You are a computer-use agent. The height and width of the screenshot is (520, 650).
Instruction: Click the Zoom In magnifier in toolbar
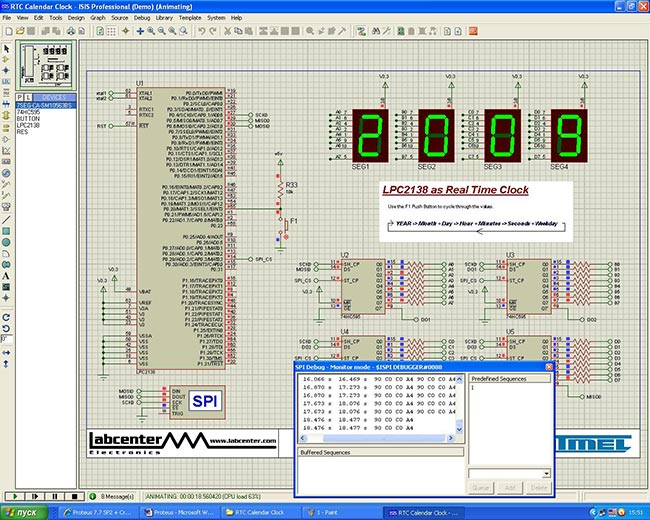pyautogui.click(x=151, y=31)
